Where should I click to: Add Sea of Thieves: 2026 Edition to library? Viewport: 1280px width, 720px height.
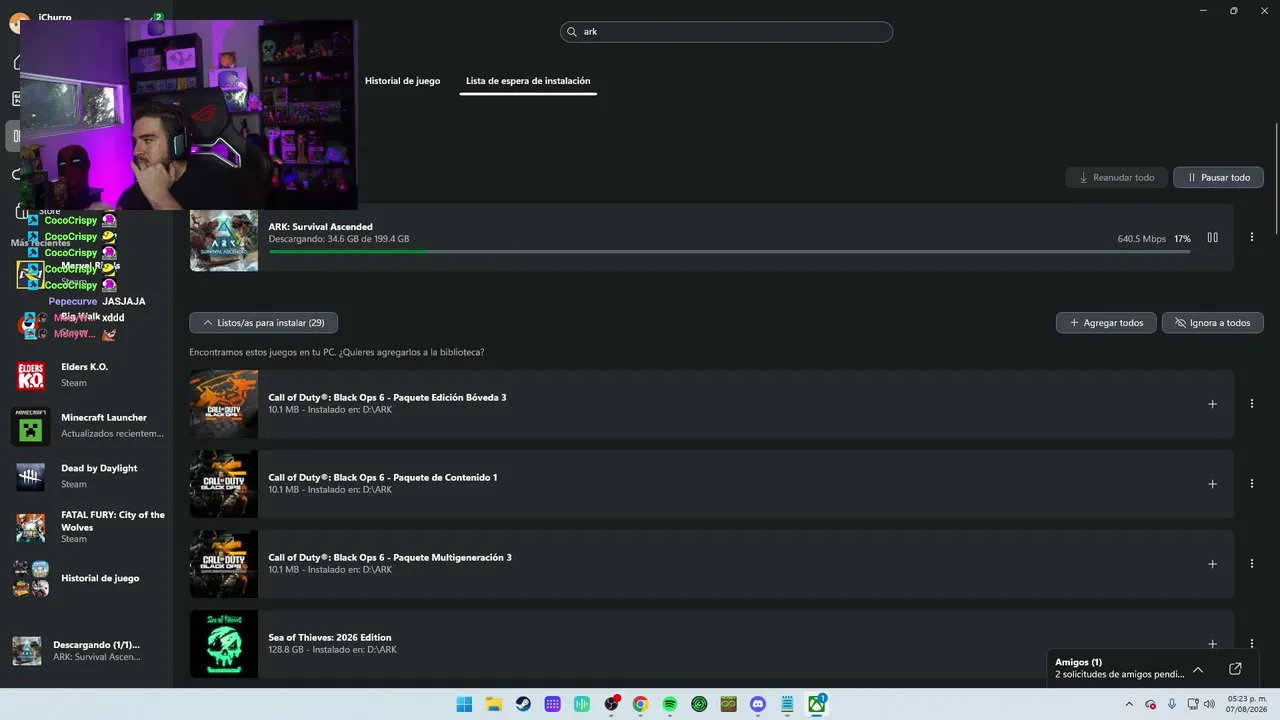point(1212,644)
